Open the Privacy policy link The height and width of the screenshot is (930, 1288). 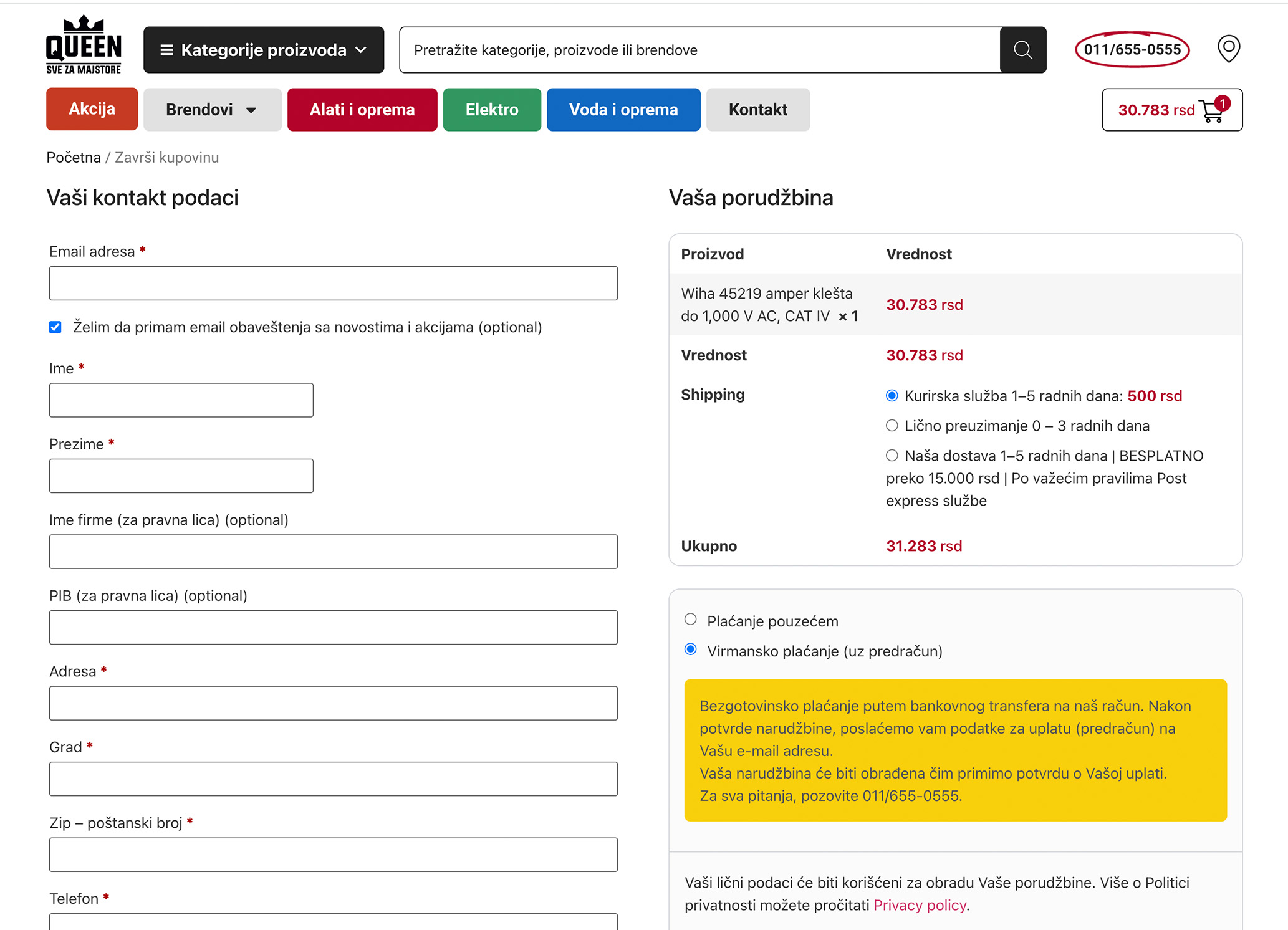(x=919, y=905)
